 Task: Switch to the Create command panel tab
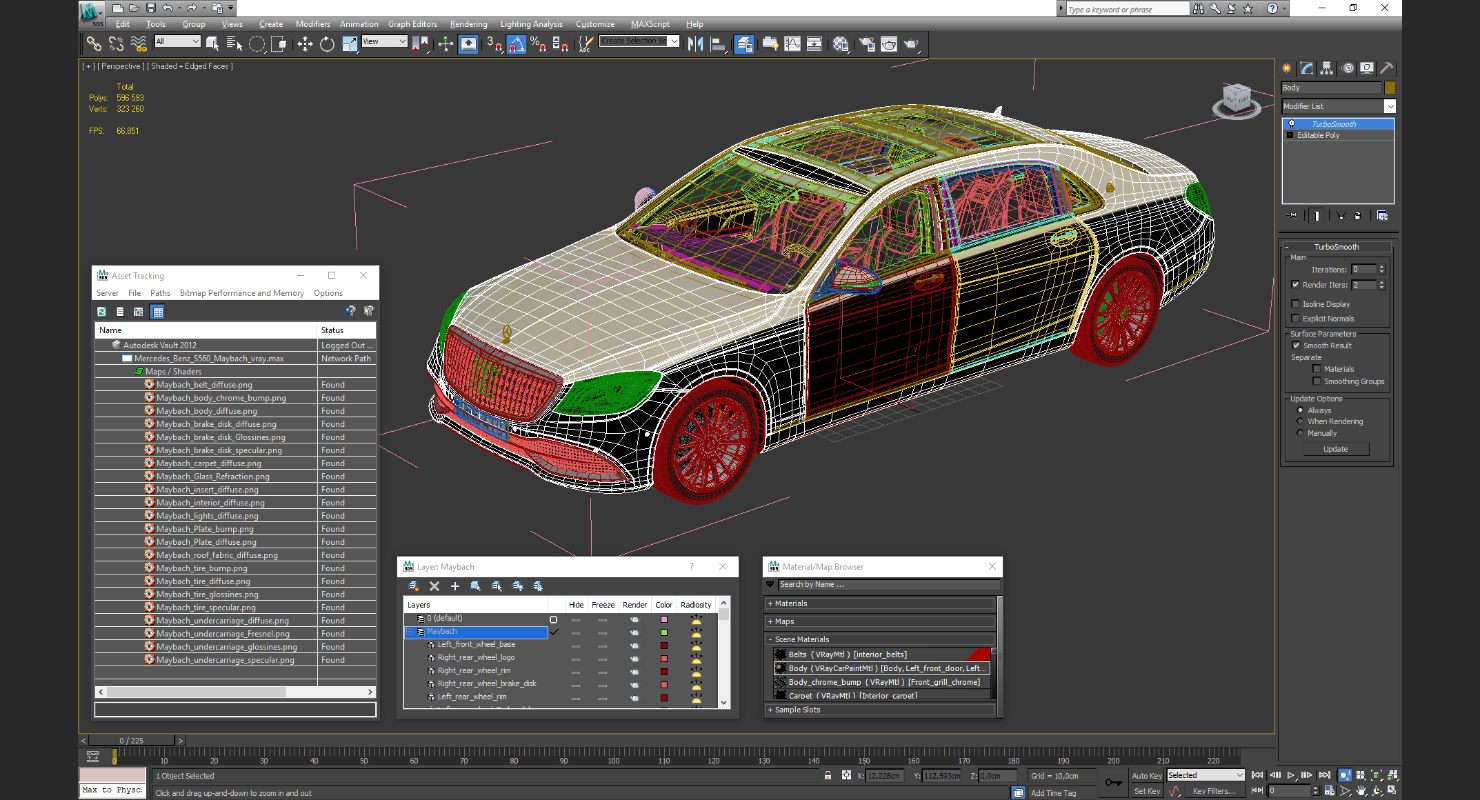pyautogui.click(x=1287, y=68)
